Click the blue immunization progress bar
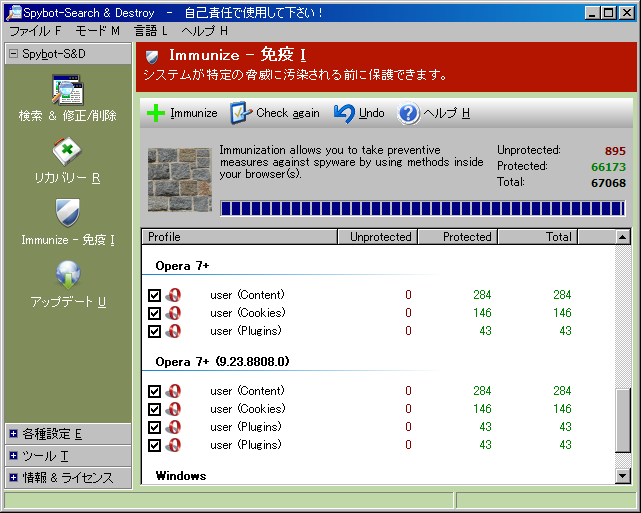 [422, 208]
